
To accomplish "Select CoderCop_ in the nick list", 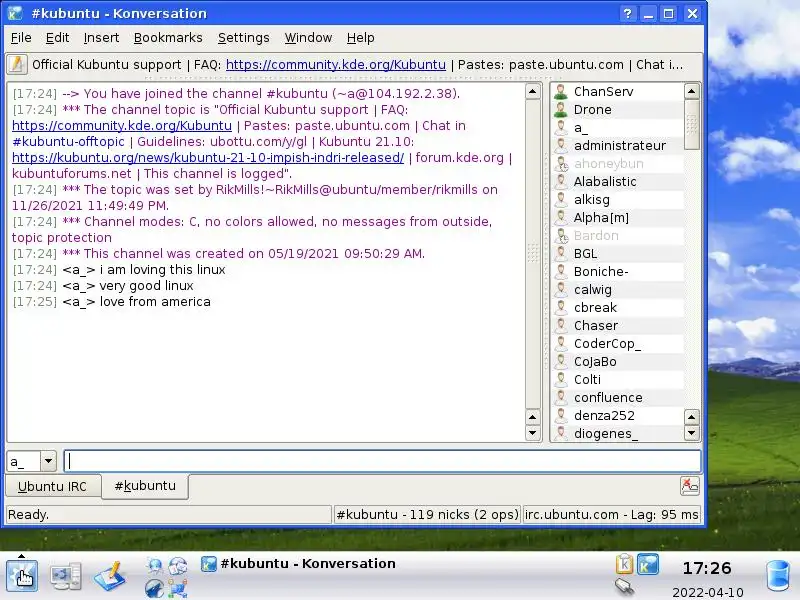I will tap(618, 343).
